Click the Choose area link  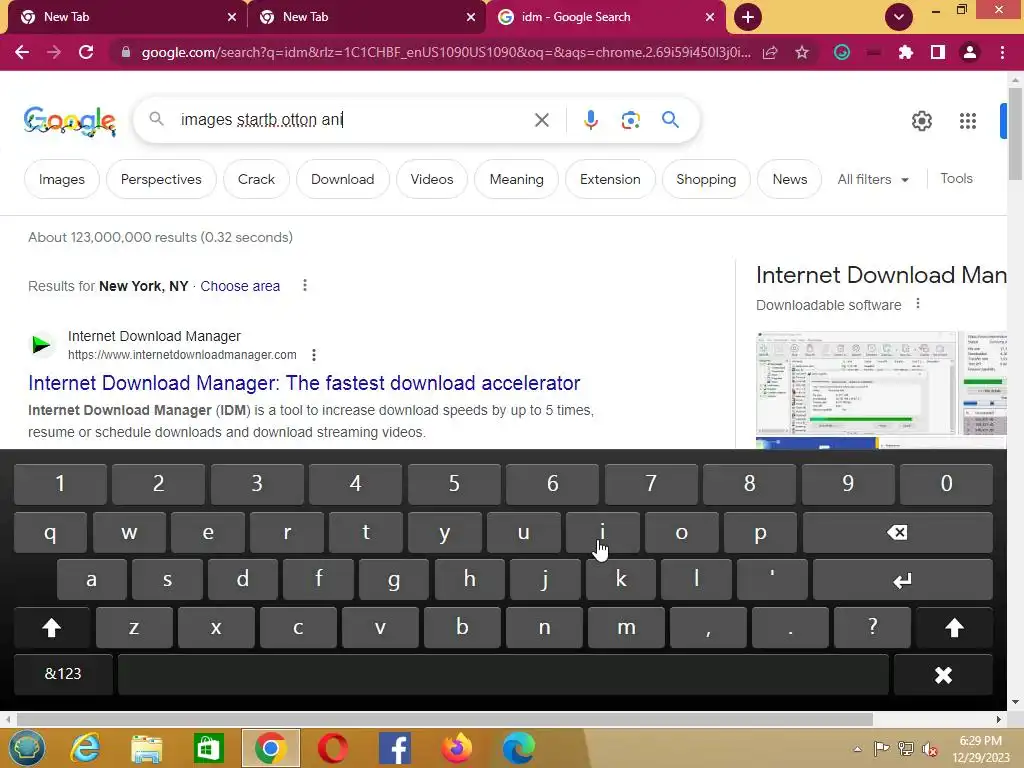pyautogui.click(x=240, y=286)
